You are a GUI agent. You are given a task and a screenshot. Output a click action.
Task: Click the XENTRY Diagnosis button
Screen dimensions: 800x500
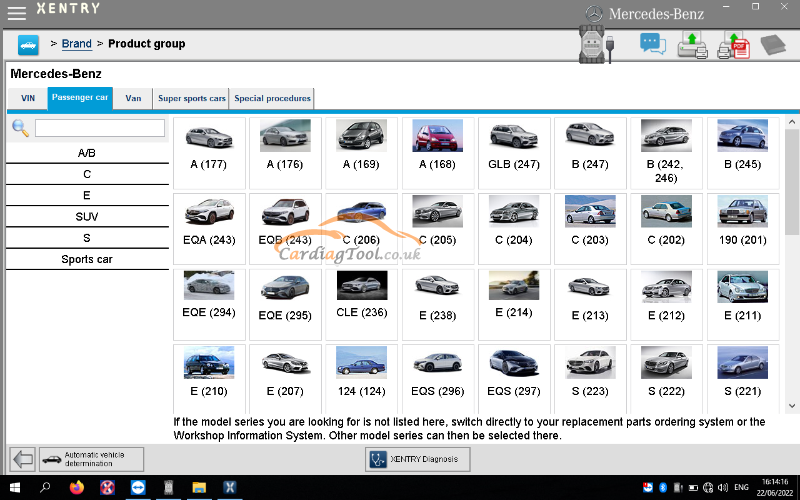click(x=417, y=459)
